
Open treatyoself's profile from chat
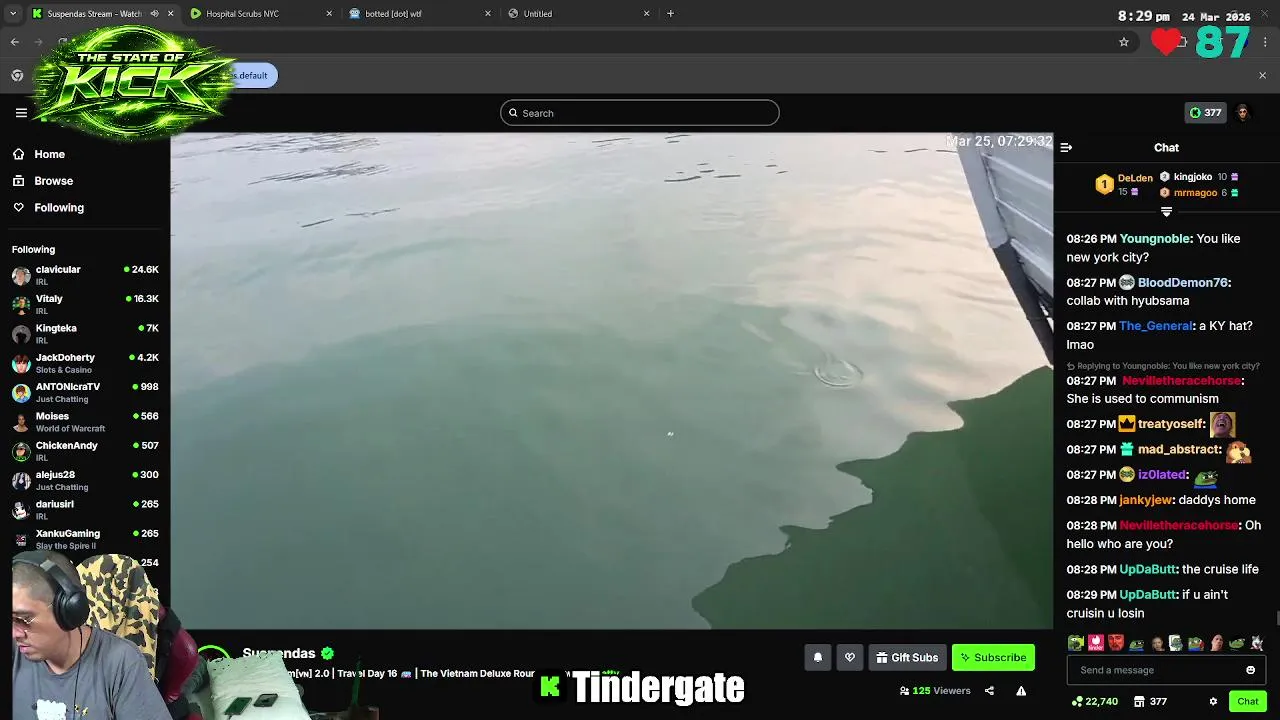coord(1170,424)
